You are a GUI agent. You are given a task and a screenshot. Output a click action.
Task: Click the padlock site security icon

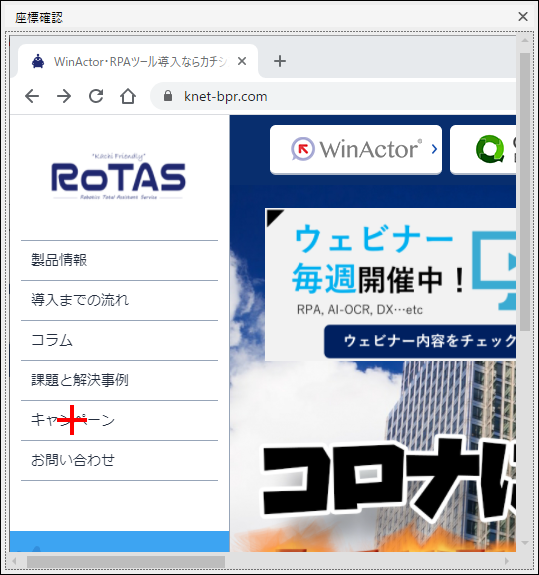point(168,96)
